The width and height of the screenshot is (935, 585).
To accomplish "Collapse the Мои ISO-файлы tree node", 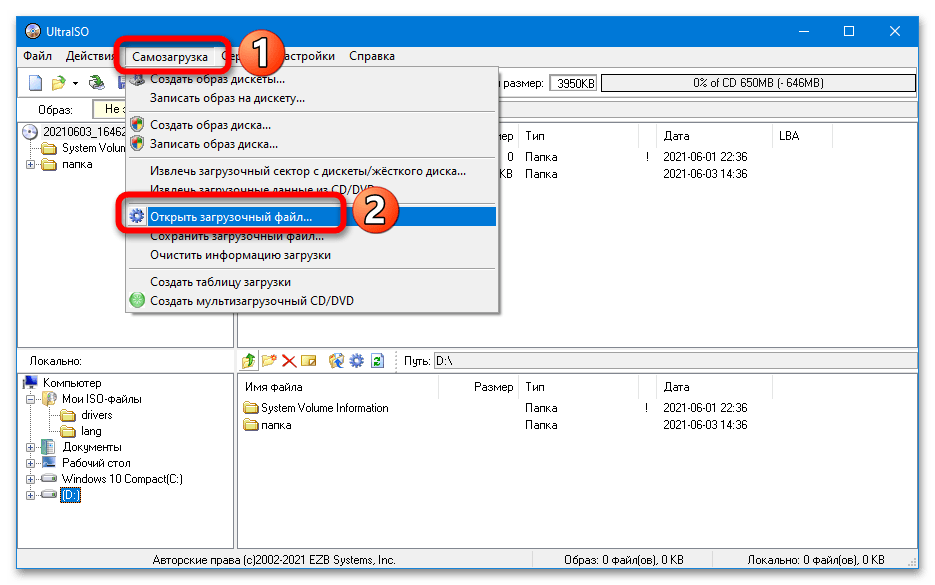I will [30, 400].
